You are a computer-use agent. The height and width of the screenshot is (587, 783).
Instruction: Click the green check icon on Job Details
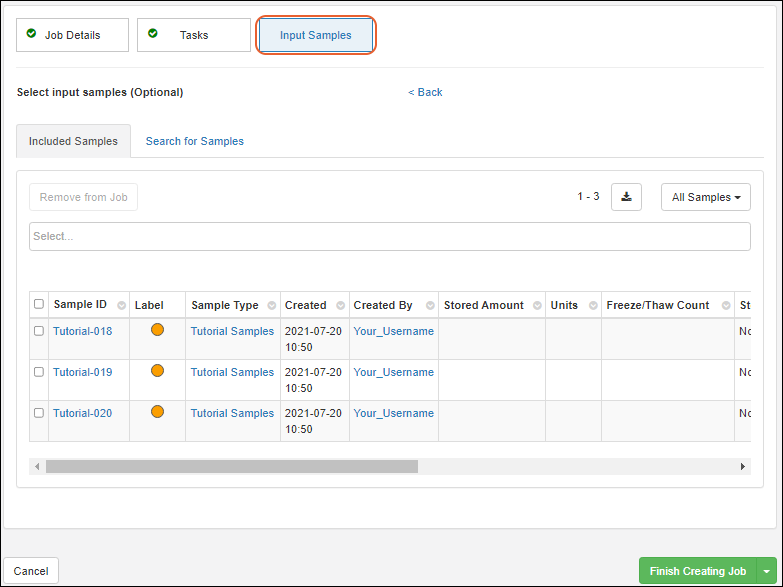point(33,34)
